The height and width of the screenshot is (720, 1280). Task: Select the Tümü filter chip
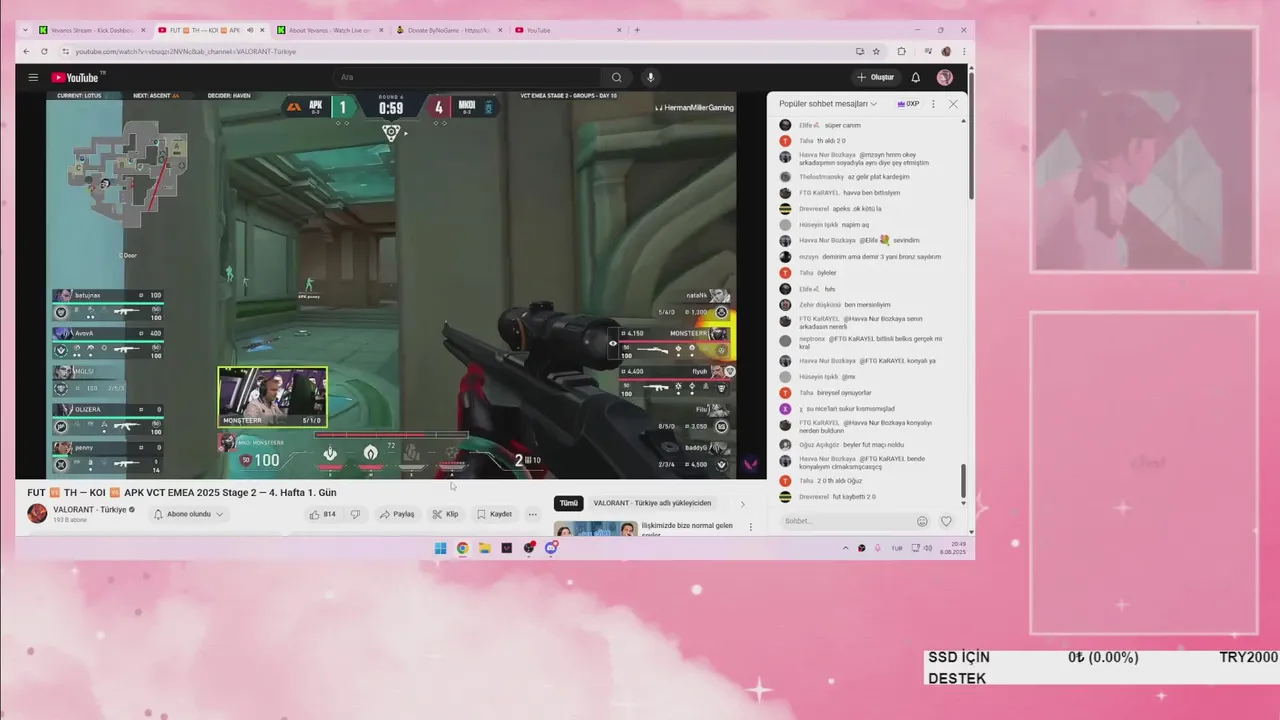click(568, 503)
